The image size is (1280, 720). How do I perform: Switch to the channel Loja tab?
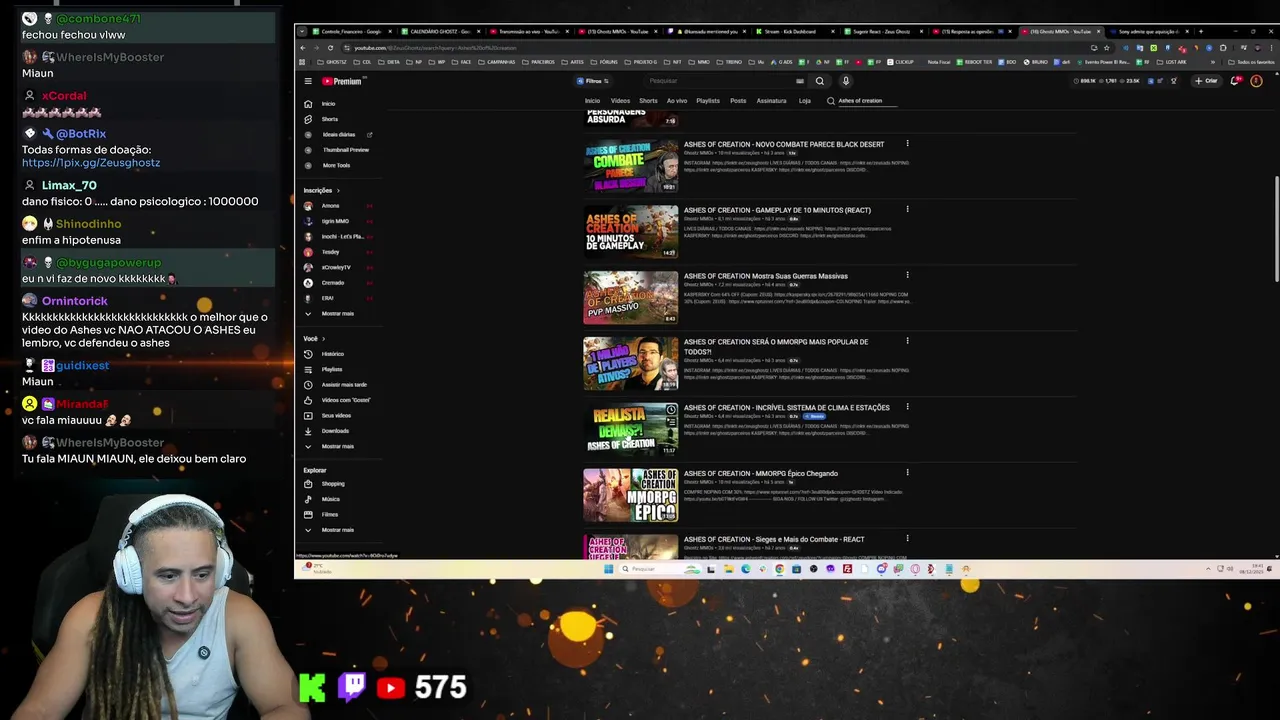coord(805,101)
